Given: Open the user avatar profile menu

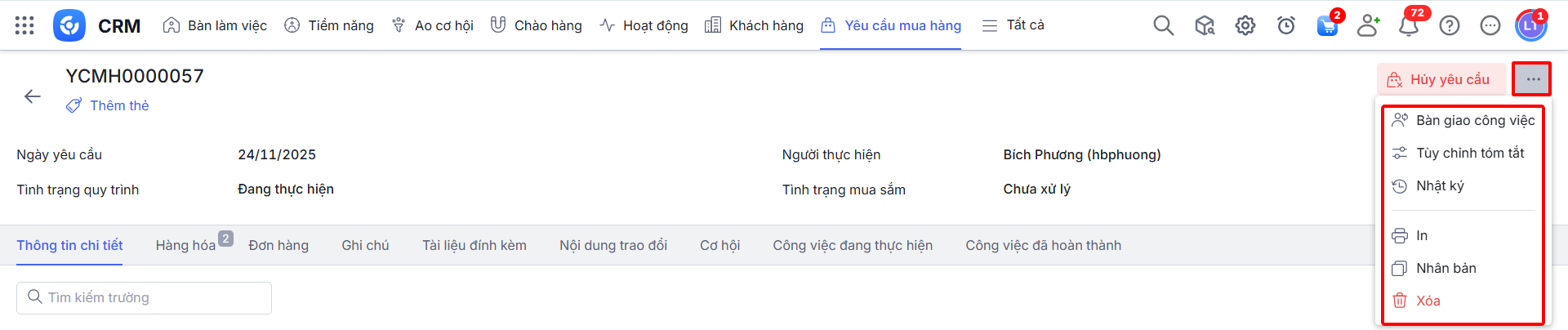Looking at the screenshot, I should pos(1530,25).
